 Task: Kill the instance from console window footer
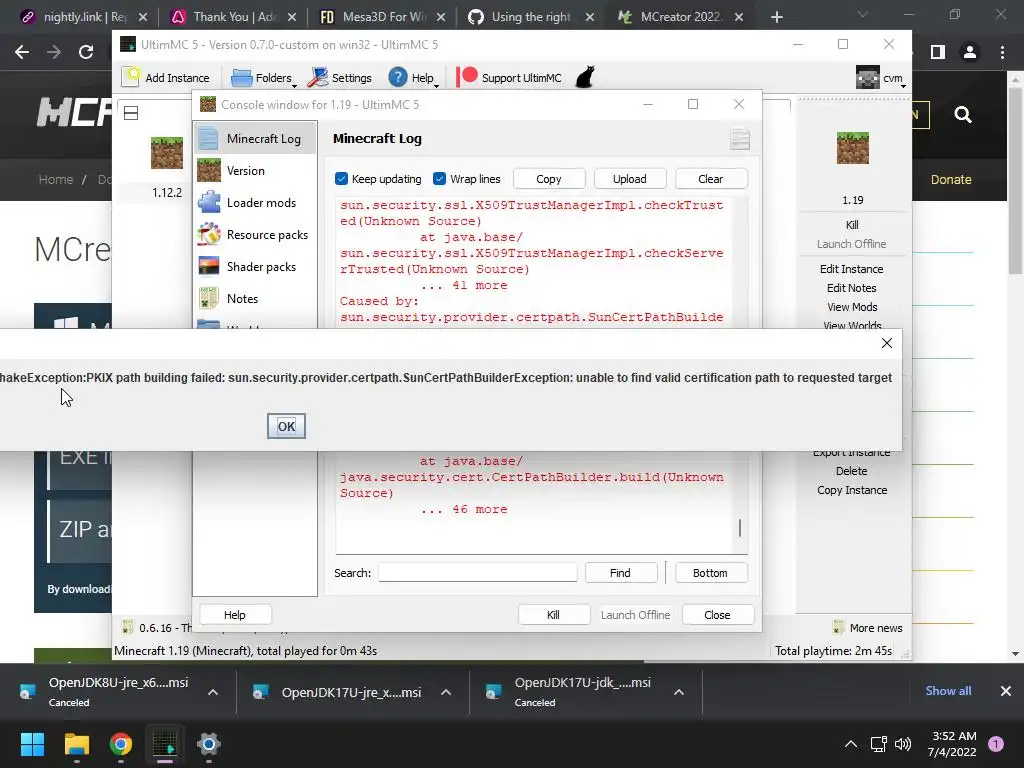tap(554, 615)
